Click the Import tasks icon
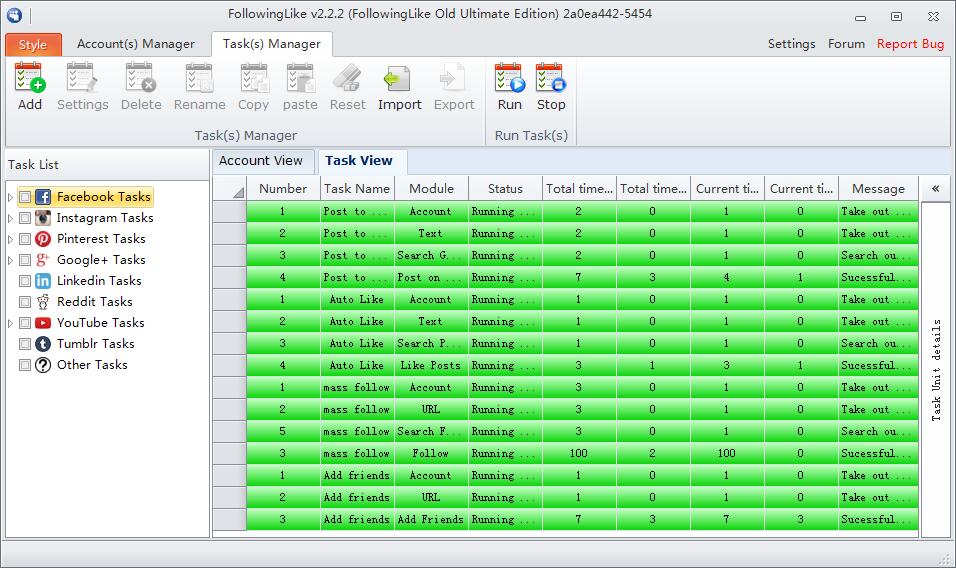Screen dimensions: 956x568 [x=398, y=79]
